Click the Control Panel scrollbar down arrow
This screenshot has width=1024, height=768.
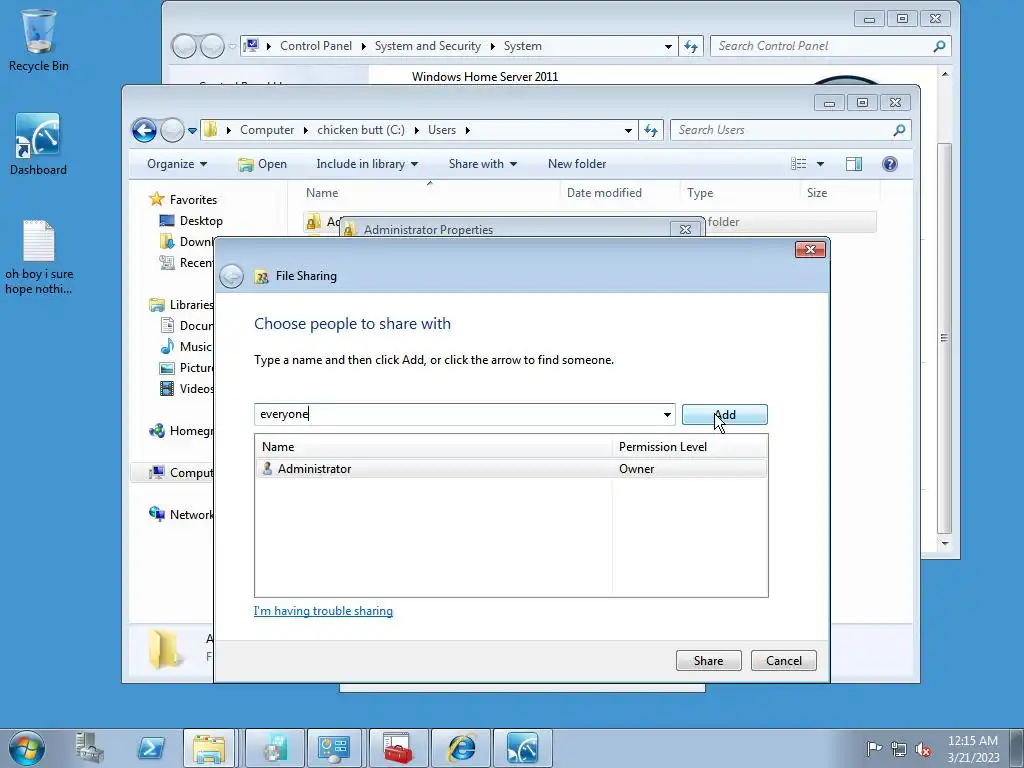coord(945,543)
